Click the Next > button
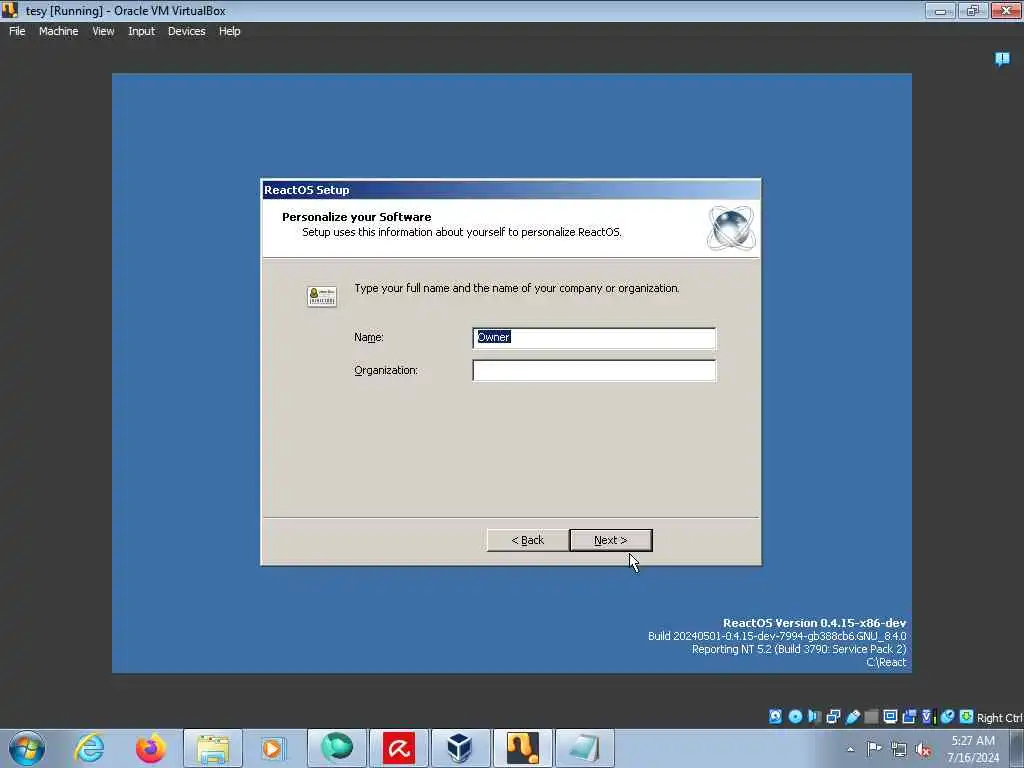This screenshot has height=768, width=1024. point(611,540)
